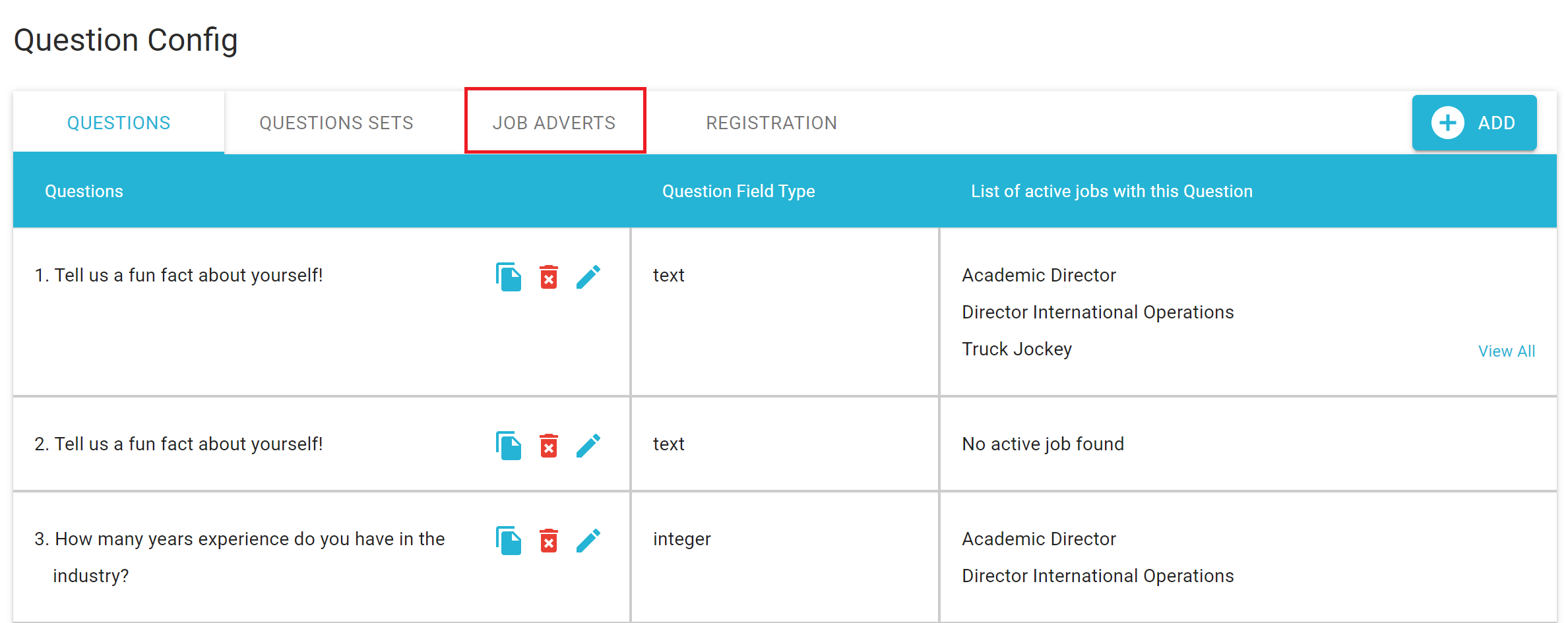
Task: Delete question 3 about years of experience
Action: pyautogui.click(x=549, y=541)
